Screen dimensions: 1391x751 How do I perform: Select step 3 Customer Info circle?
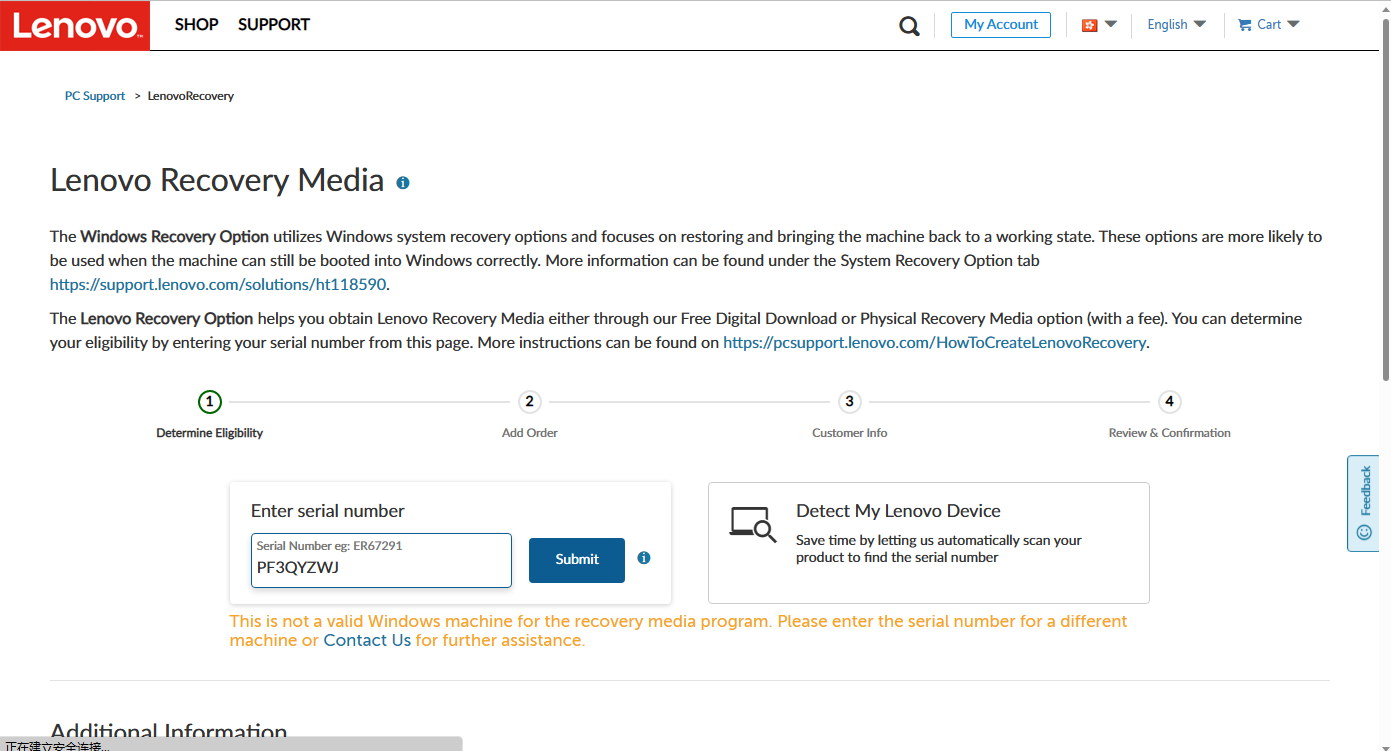point(849,402)
